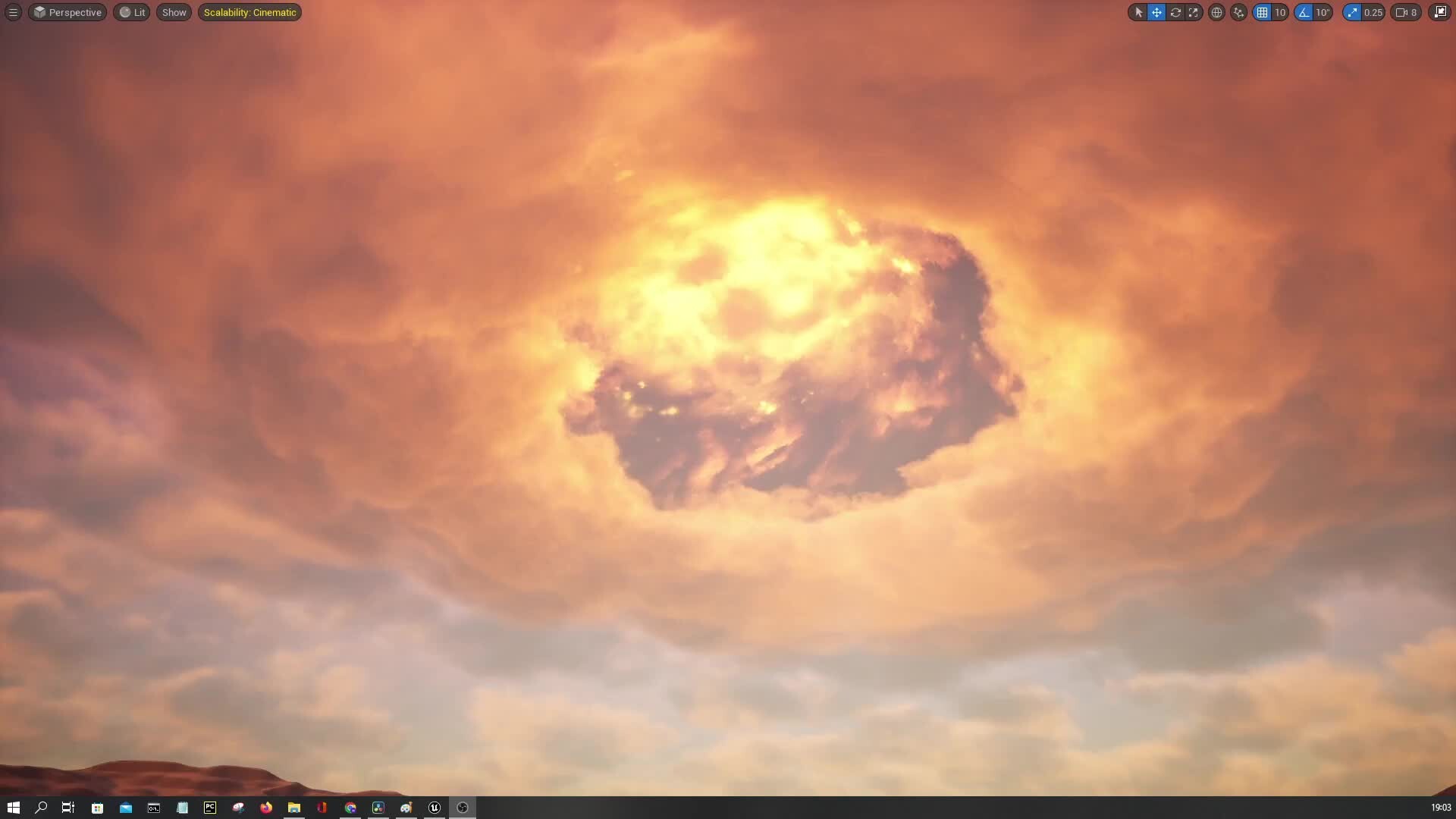Launch OBS Studio from the taskbar
1456x819 pixels.
tap(463, 808)
